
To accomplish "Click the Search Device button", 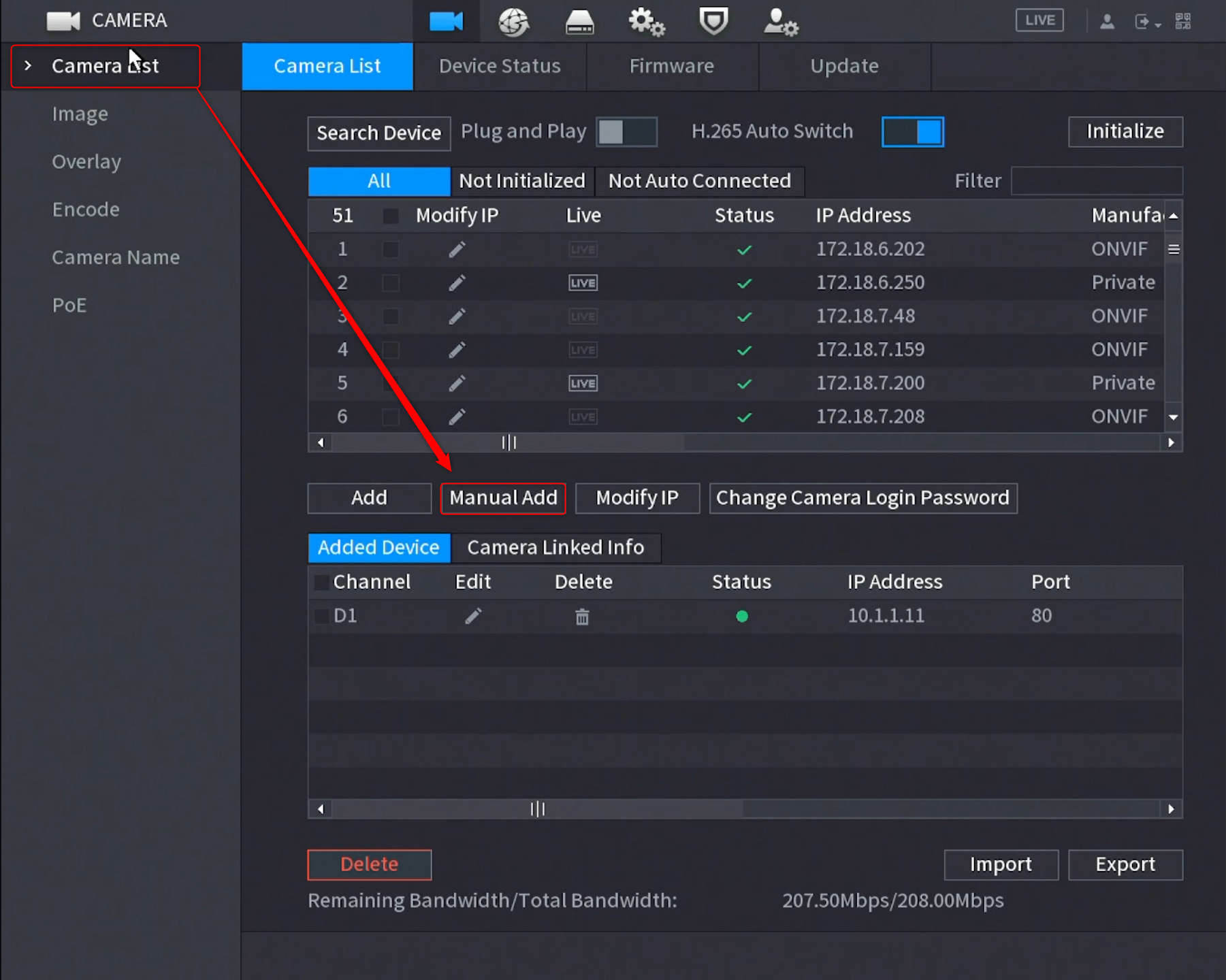I will coord(379,133).
